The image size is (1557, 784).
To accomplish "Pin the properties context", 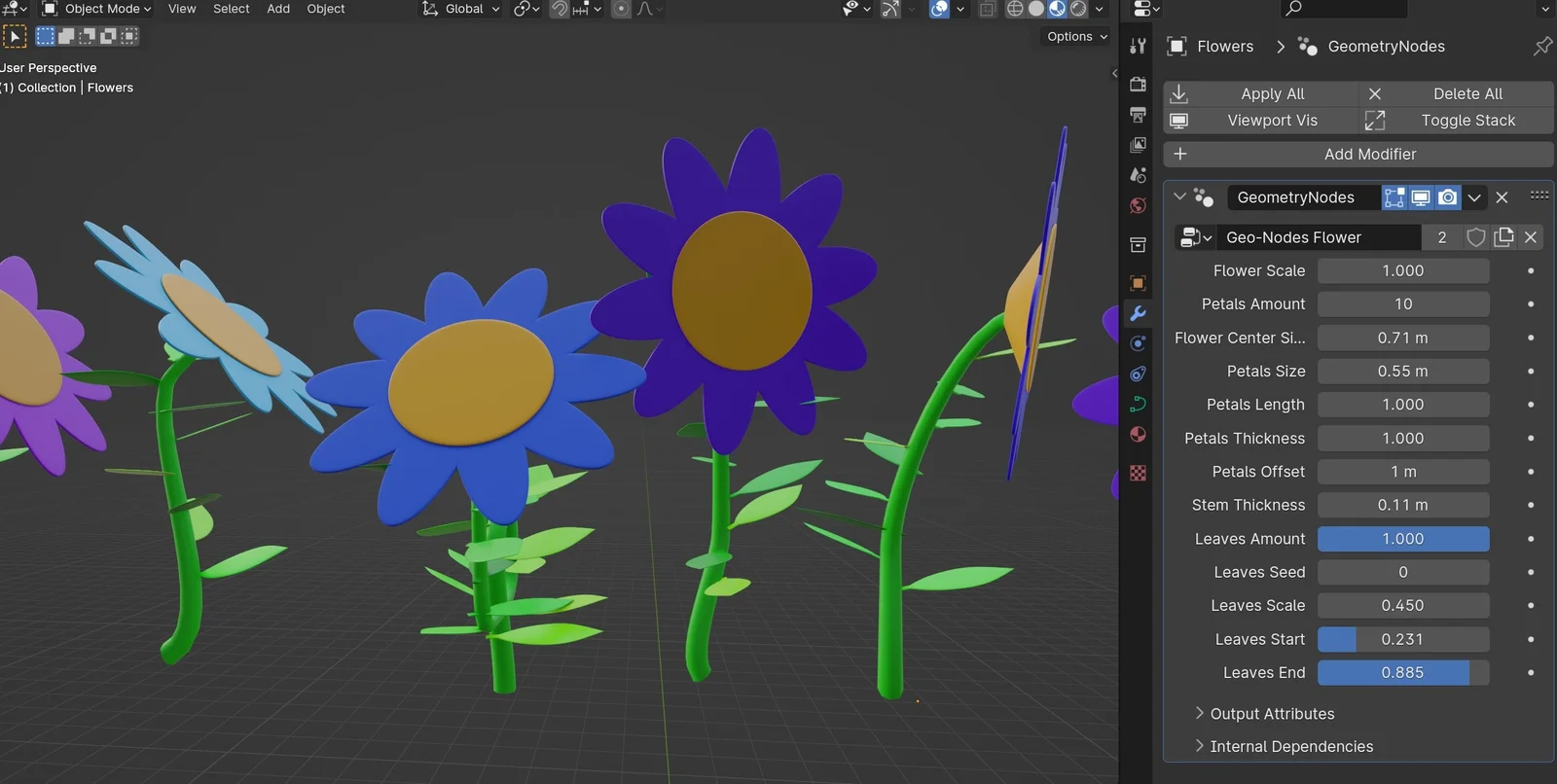I will (1542, 46).
